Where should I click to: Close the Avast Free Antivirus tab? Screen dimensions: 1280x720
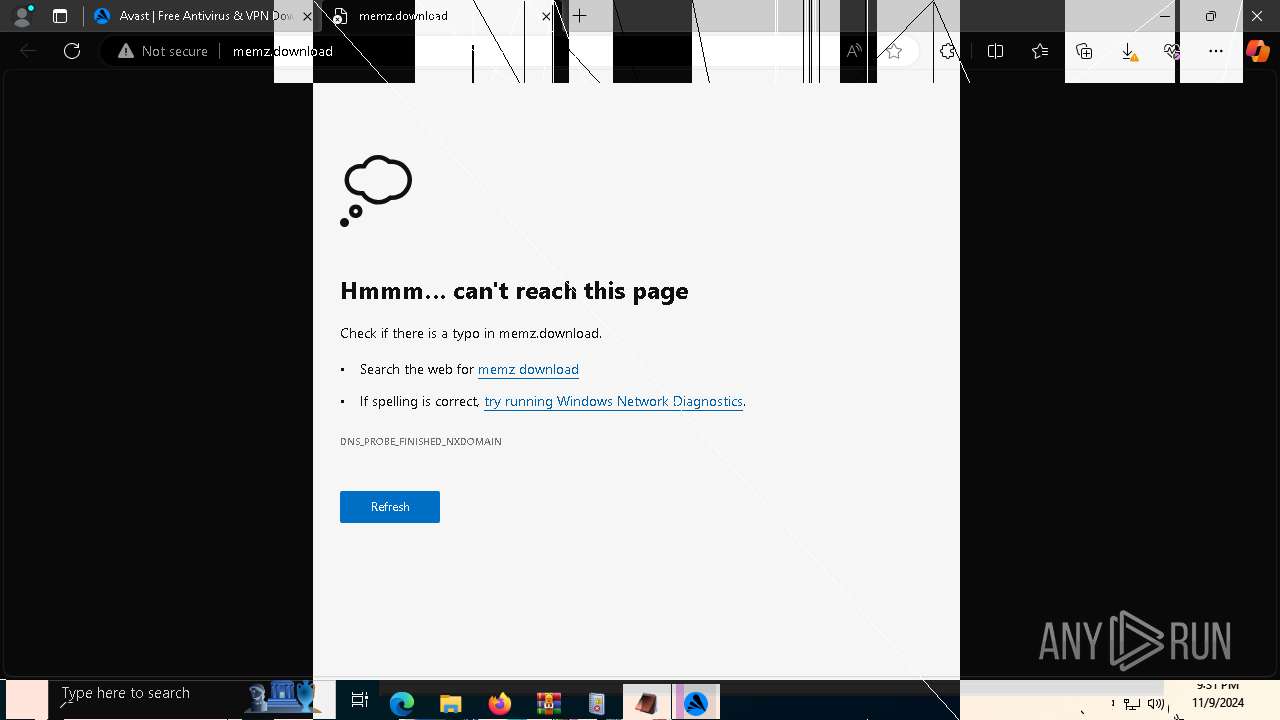coord(307,16)
